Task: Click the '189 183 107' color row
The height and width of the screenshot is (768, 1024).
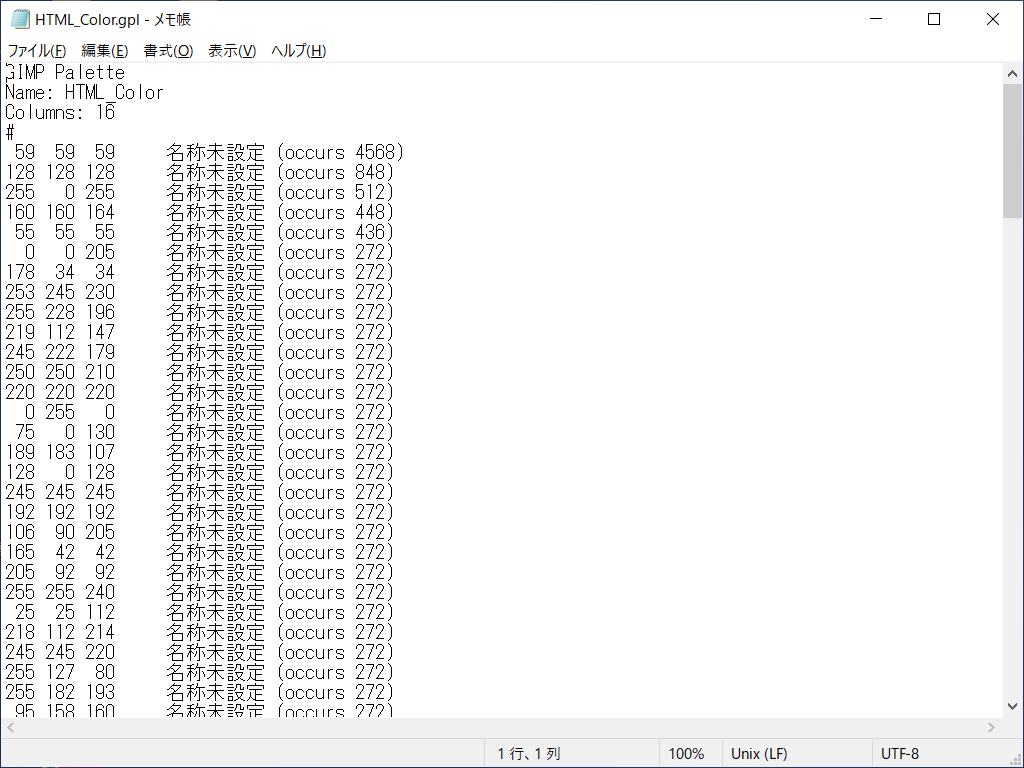Action: [200, 453]
